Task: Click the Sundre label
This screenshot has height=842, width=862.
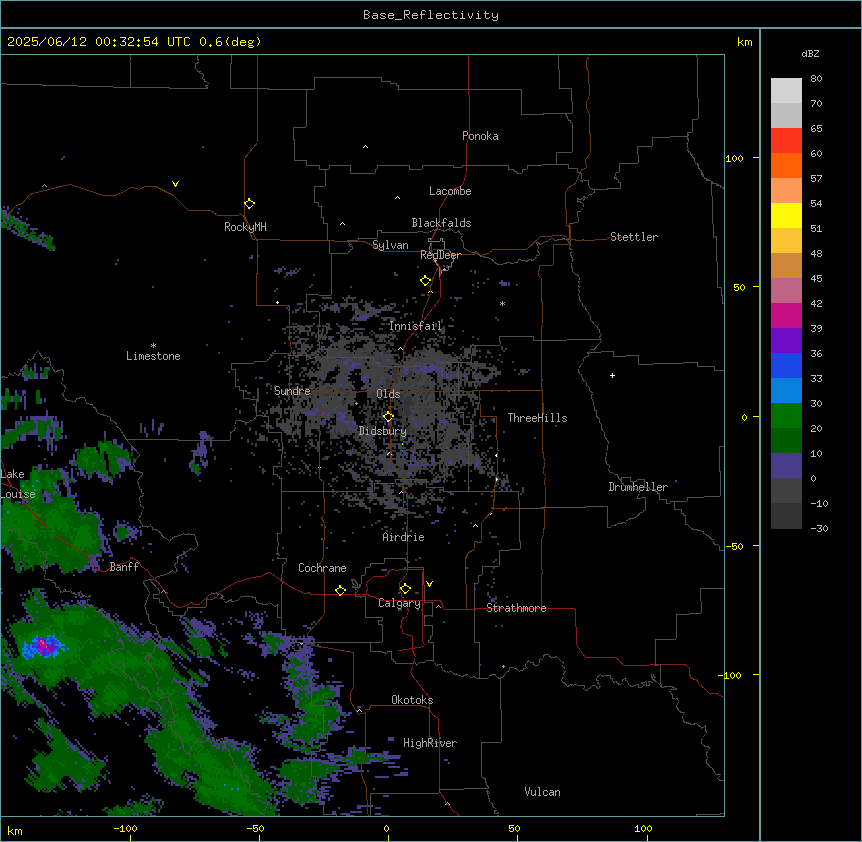Action: coord(292,391)
